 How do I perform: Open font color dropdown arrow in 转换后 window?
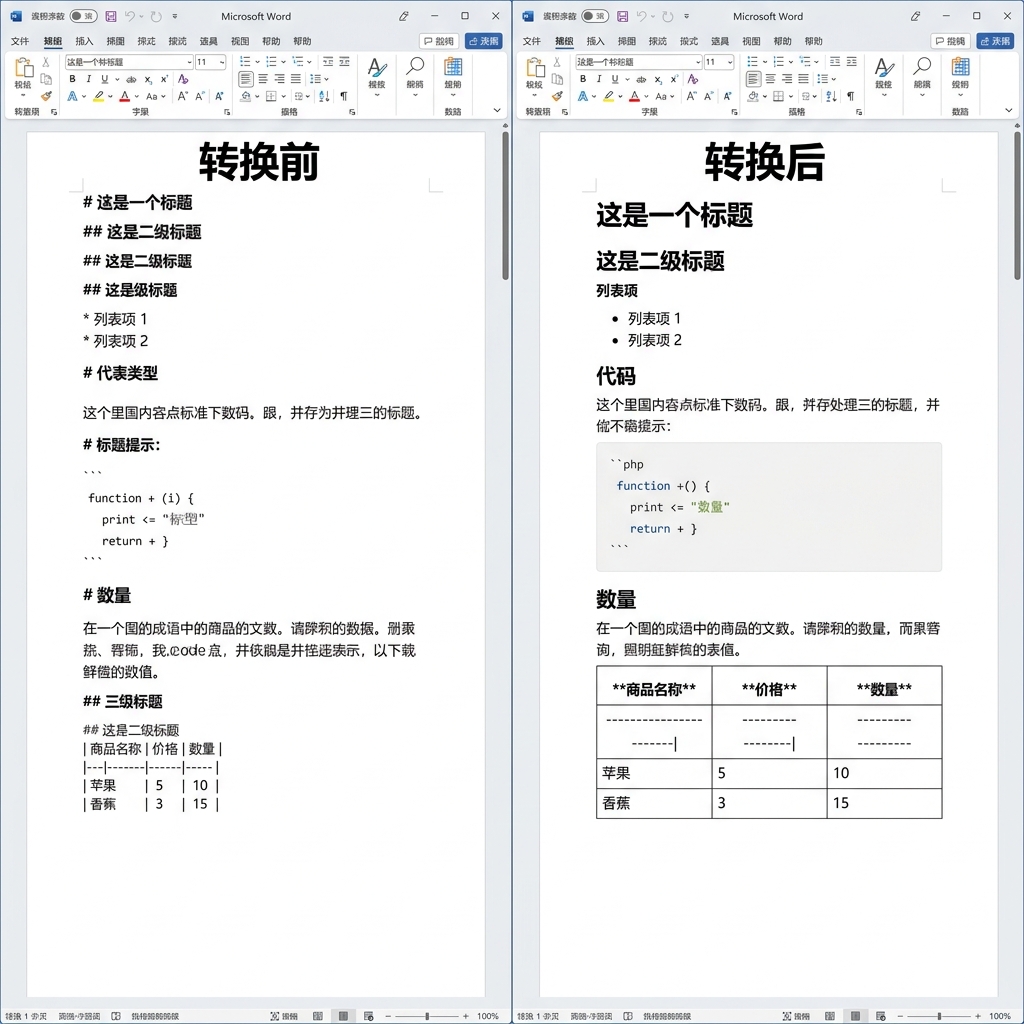[647, 97]
